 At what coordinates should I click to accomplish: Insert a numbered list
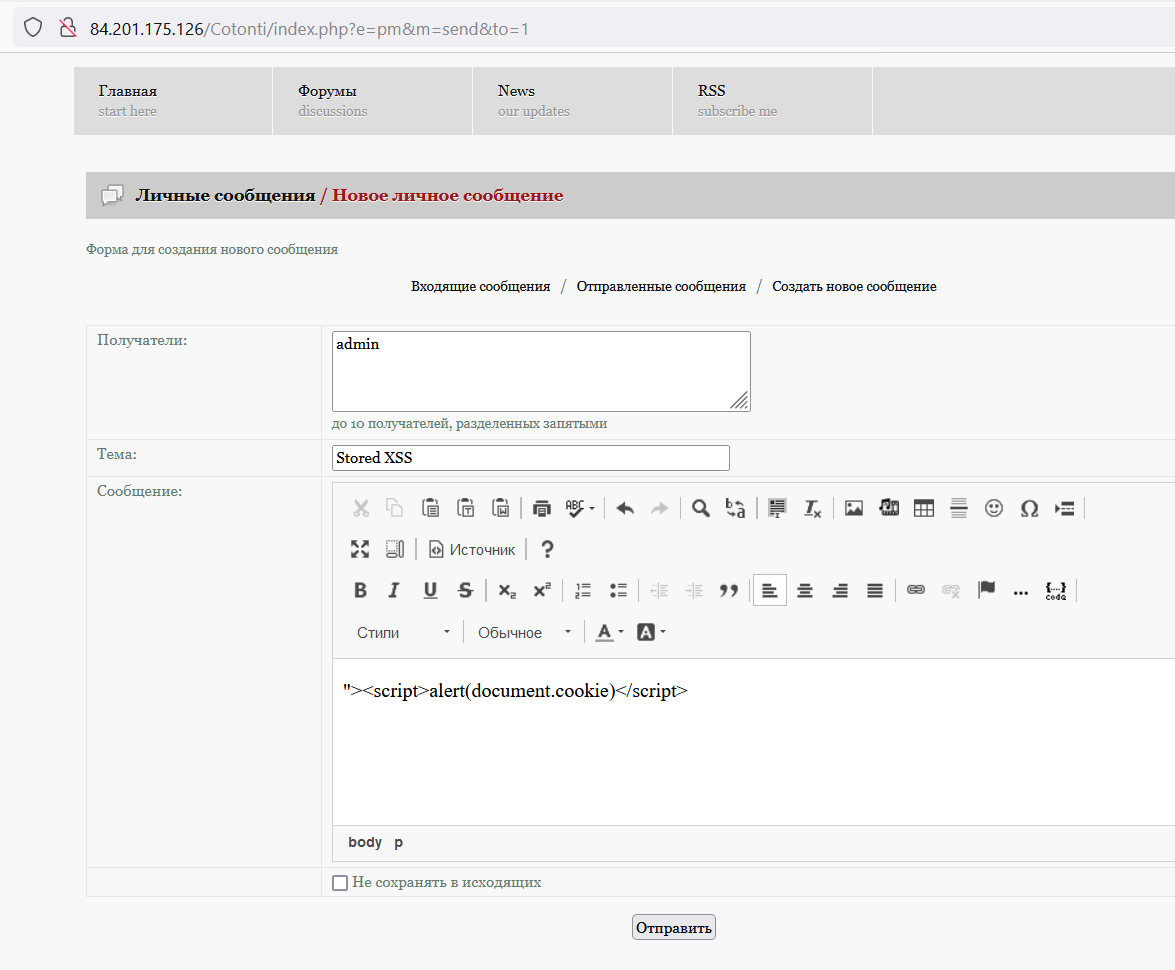point(583,590)
